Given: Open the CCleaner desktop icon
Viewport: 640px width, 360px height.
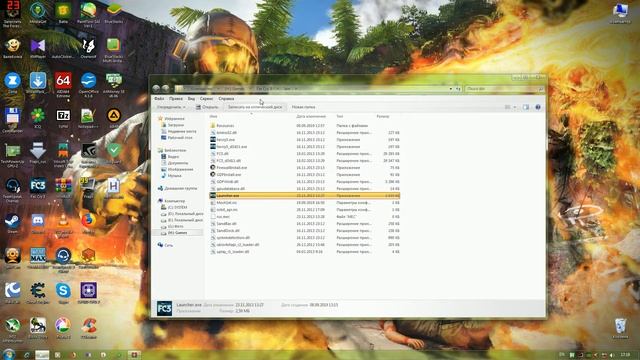Looking at the screenshot, I should tap(88, 327).
